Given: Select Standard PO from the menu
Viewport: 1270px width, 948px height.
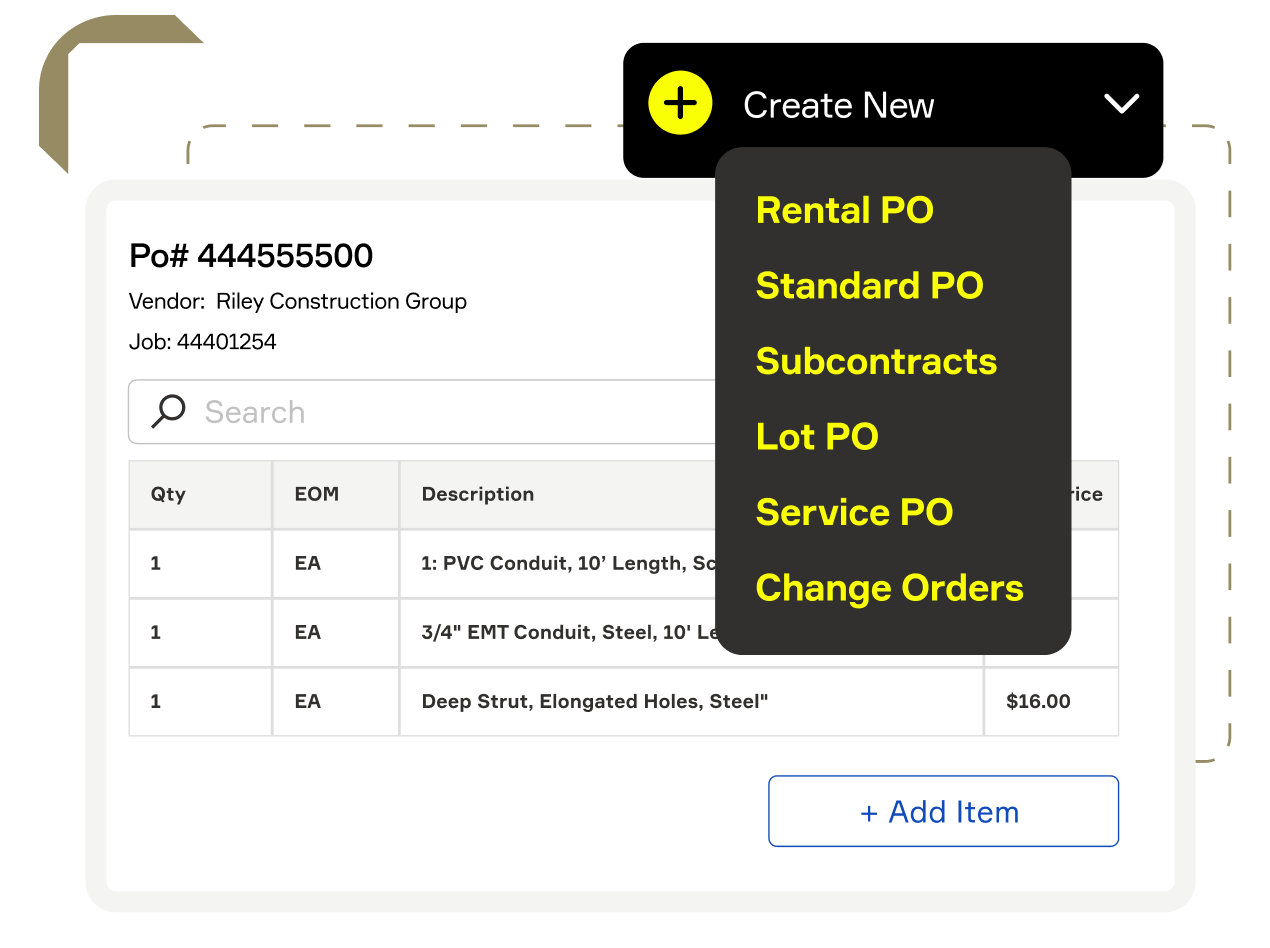Looking at the screenshot, I should tap(870, 286).
